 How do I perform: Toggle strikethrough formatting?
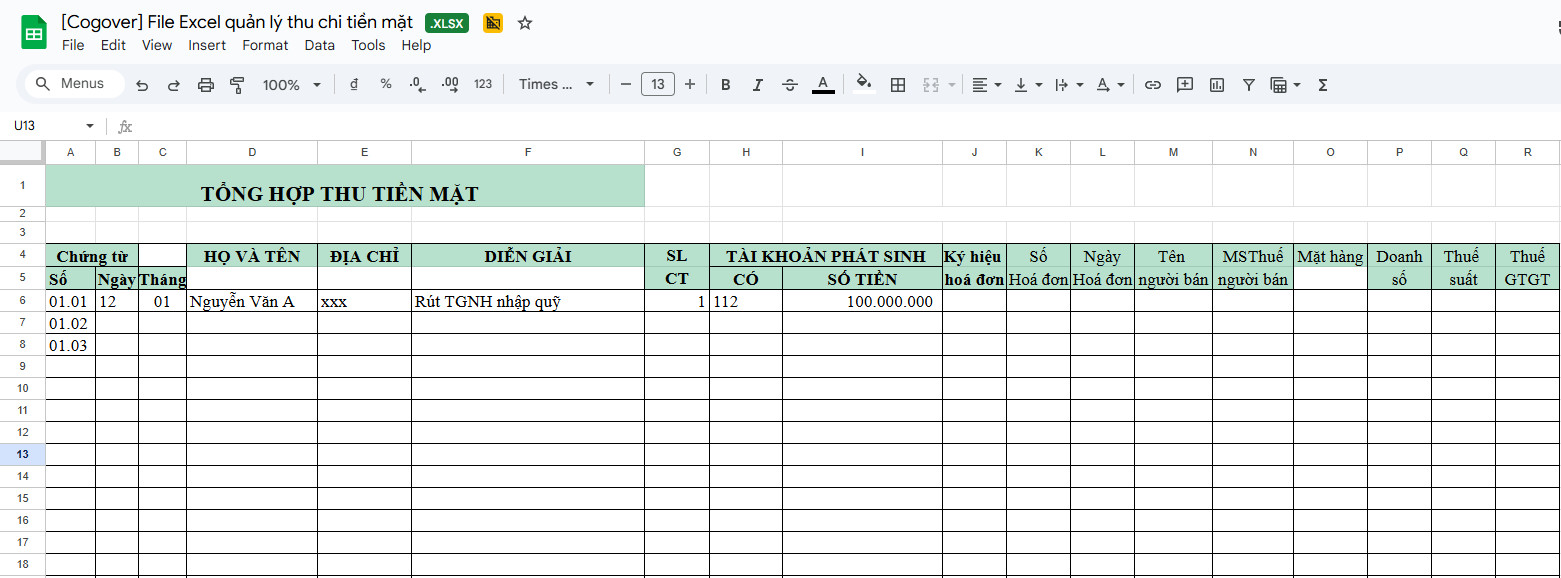pos(790,85)
